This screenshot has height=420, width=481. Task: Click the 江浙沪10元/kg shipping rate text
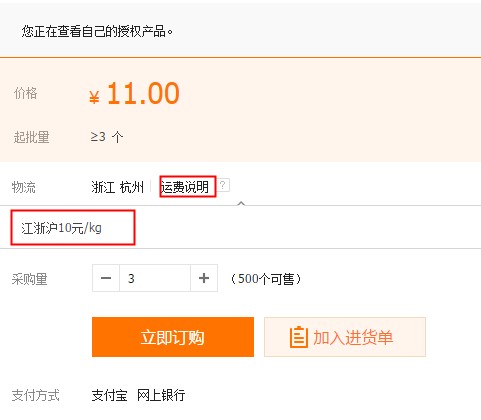point(61,228)
